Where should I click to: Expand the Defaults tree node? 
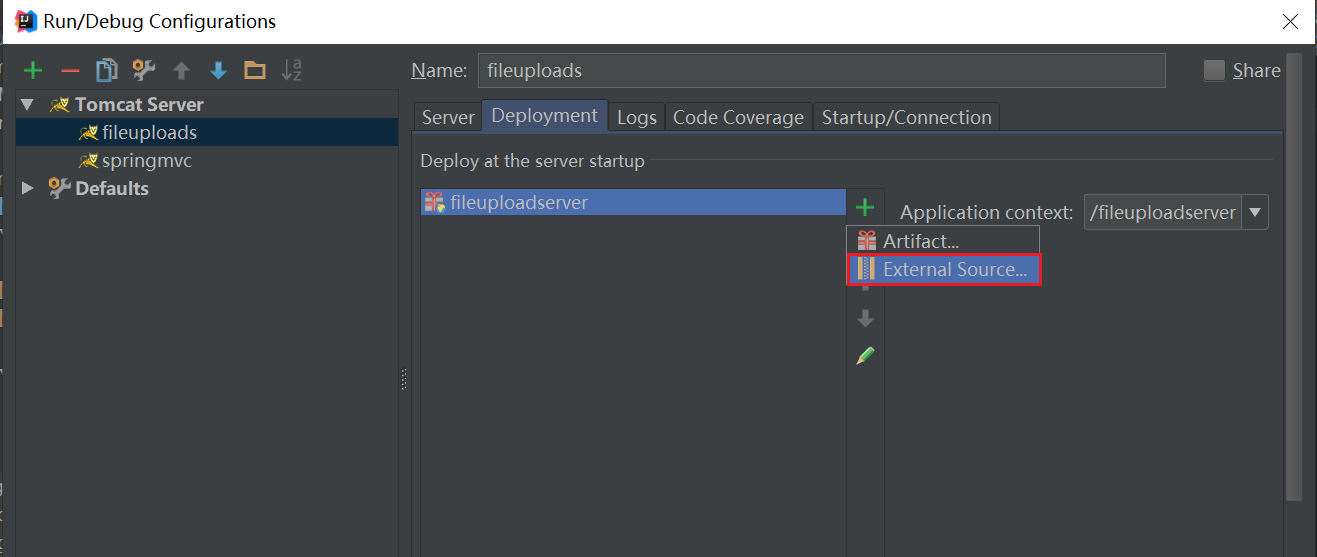coord(27,188)
